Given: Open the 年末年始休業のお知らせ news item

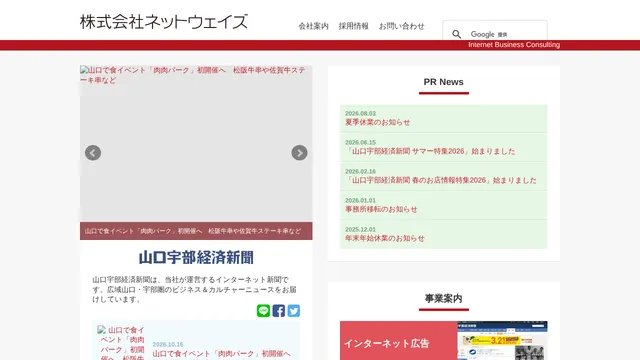Looking at the screenshot, I should pos(384,238).
